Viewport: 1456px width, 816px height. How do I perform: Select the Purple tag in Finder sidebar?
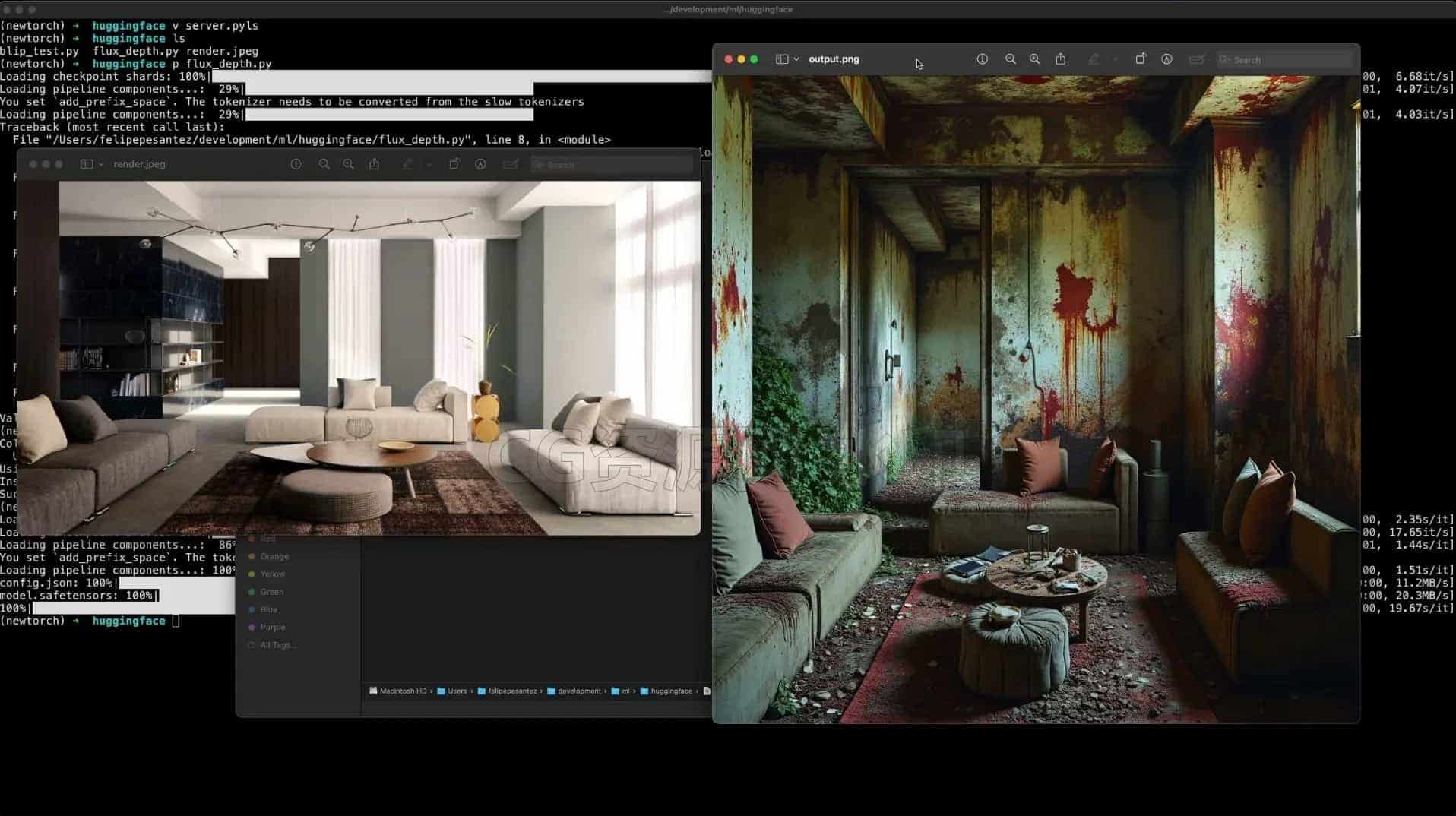[272, 628]
